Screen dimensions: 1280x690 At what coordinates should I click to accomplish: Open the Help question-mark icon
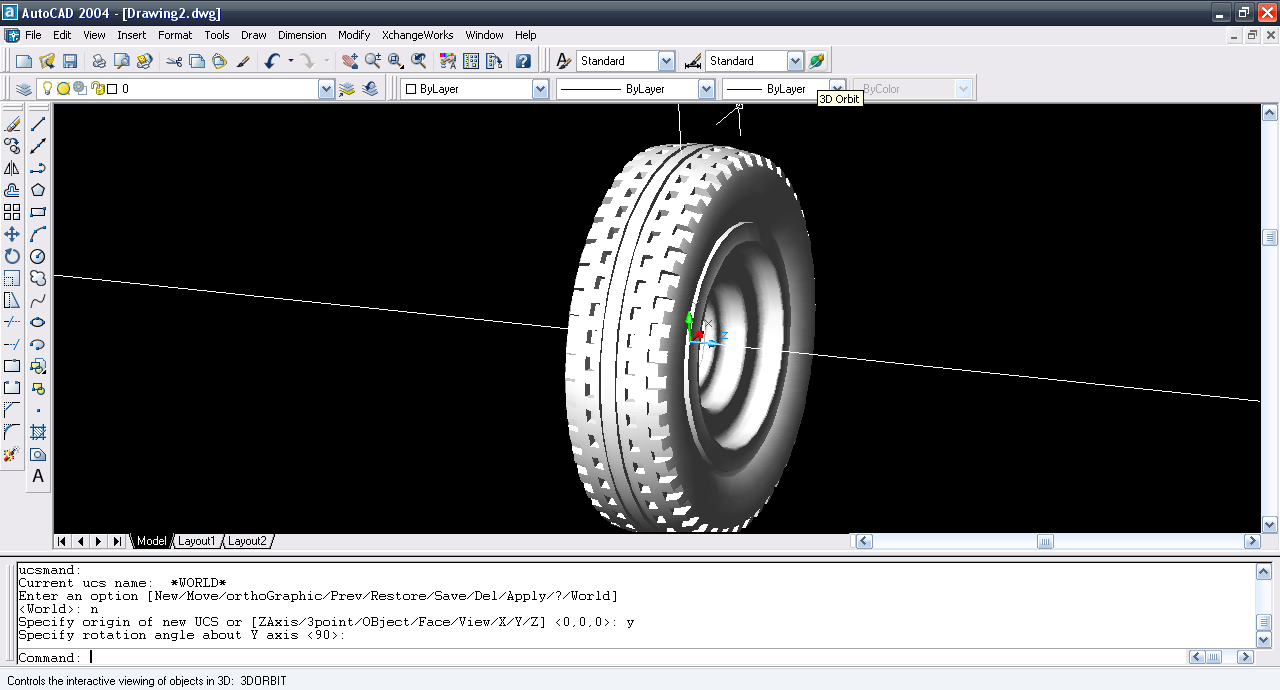click(523, 61)
